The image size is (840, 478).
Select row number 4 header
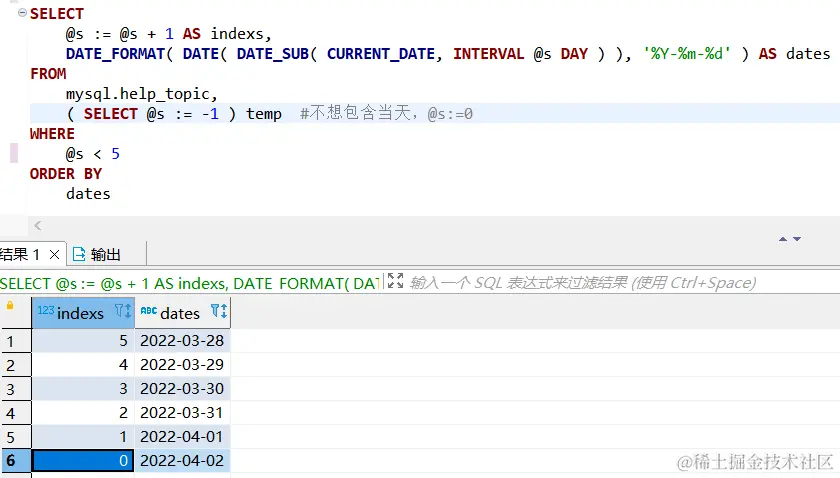(16, 413)
